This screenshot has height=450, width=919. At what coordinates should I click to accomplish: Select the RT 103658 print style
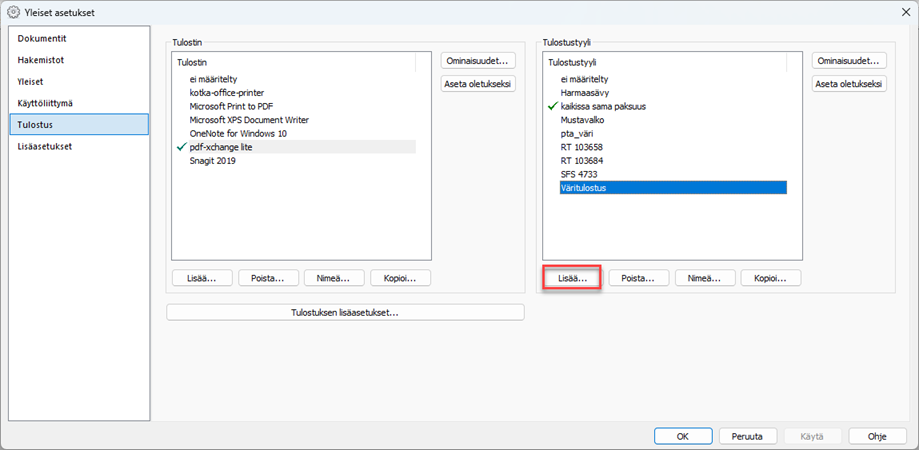pyautogui.click(x=581, y=146)
